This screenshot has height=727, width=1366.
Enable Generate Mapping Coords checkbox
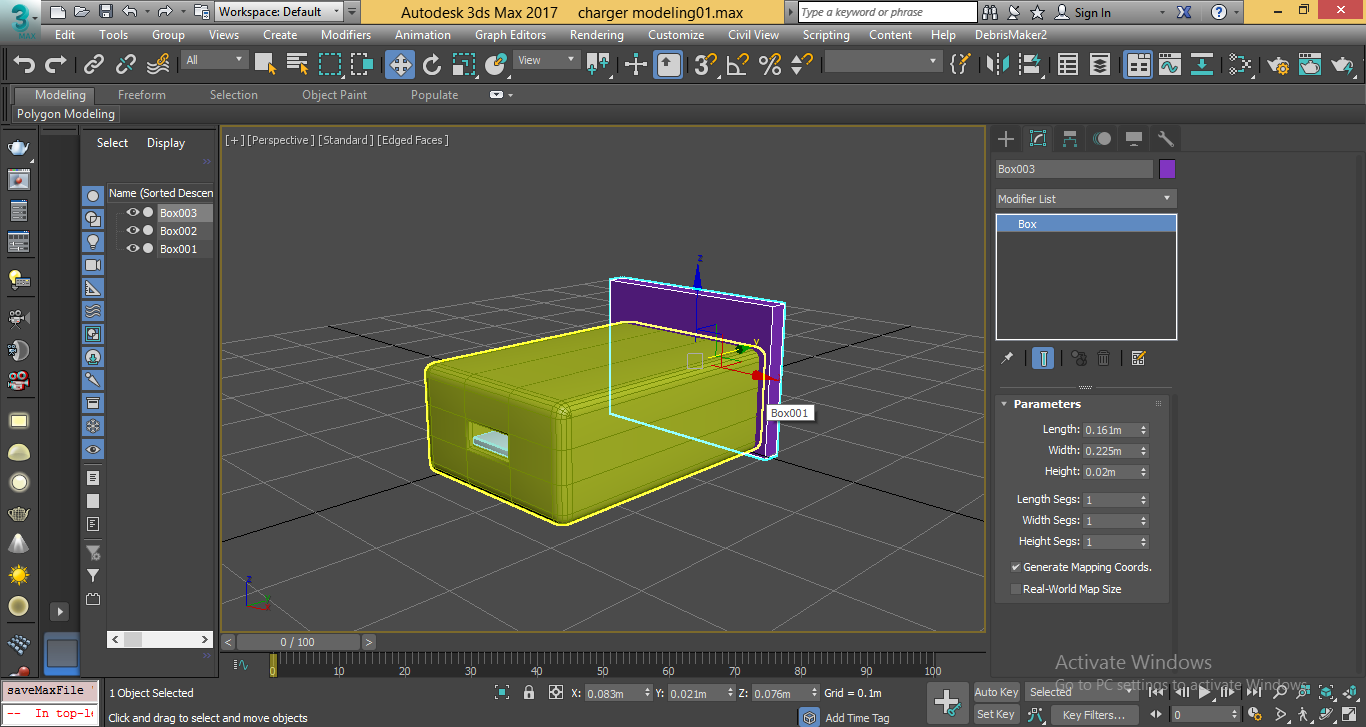(x=1016, y=567)
